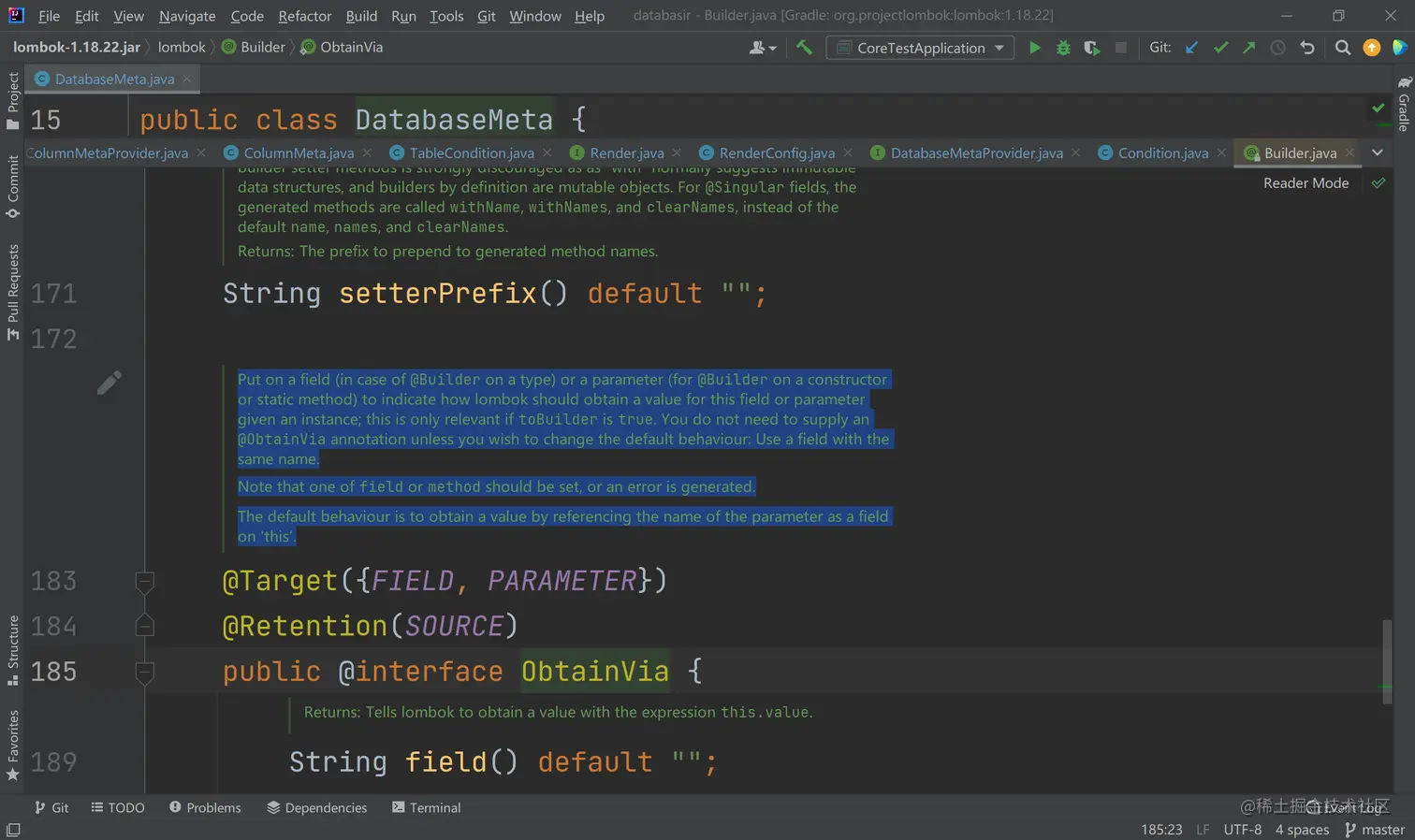Collapse the fold marker at line 184
1415x840 pixels.
[x=144, y=626]
